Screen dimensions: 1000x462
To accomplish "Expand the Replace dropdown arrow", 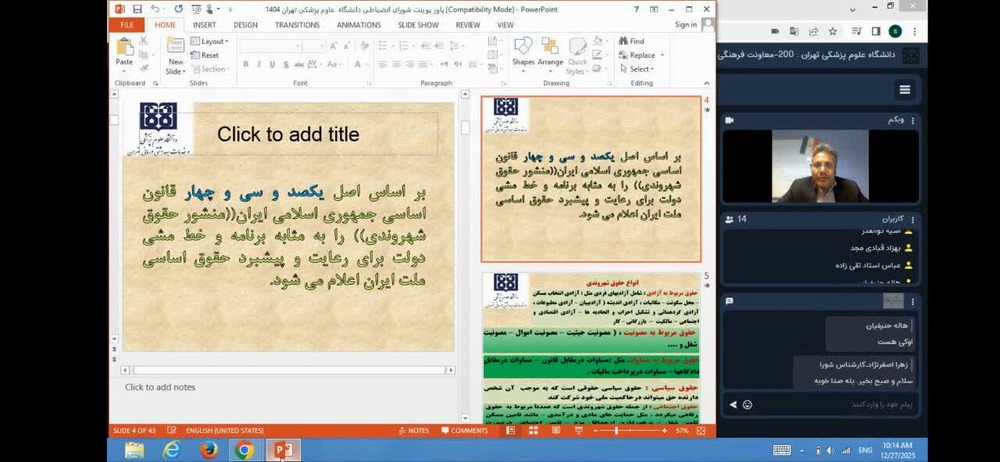I will (x=660, y=55).
